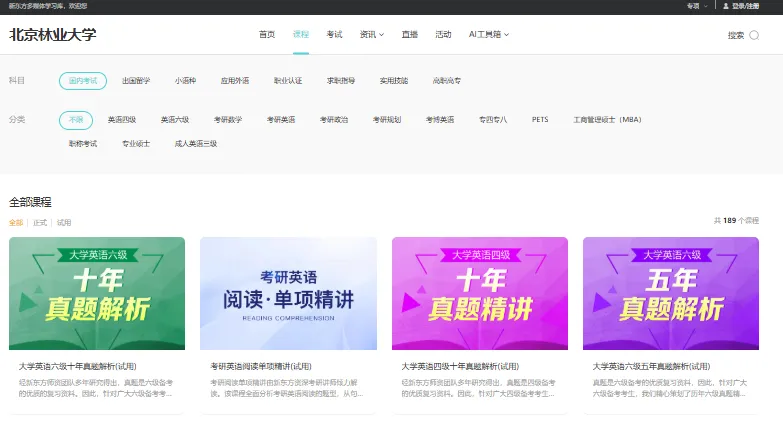Viewport: 783px width, 424px height.
Task: Filter courses by 正式 tab
Action: (40, 222)
